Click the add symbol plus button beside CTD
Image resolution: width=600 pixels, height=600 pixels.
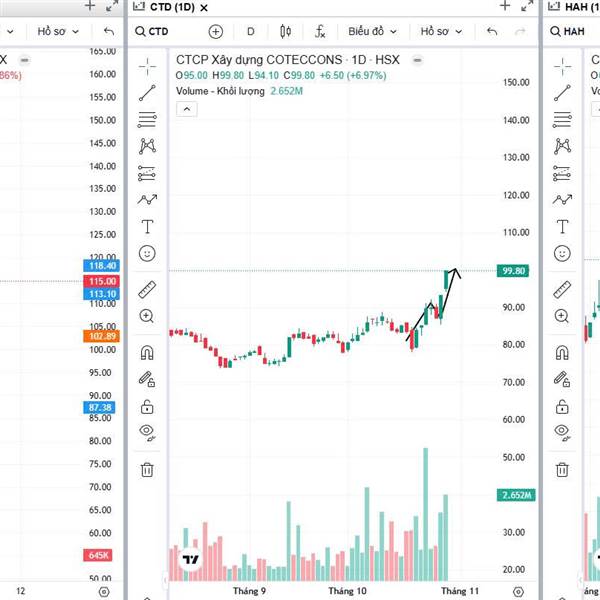(x=215, y=31)
